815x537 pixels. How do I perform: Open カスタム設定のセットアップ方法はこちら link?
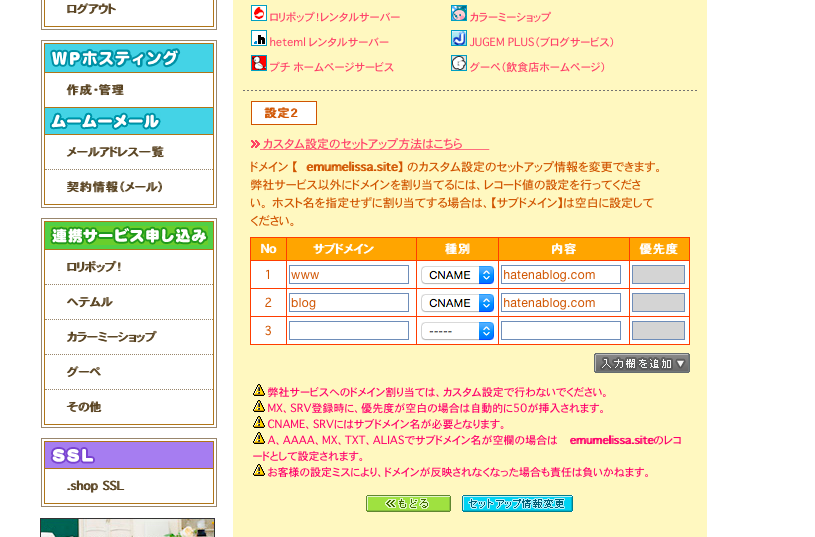pos(362,143)
